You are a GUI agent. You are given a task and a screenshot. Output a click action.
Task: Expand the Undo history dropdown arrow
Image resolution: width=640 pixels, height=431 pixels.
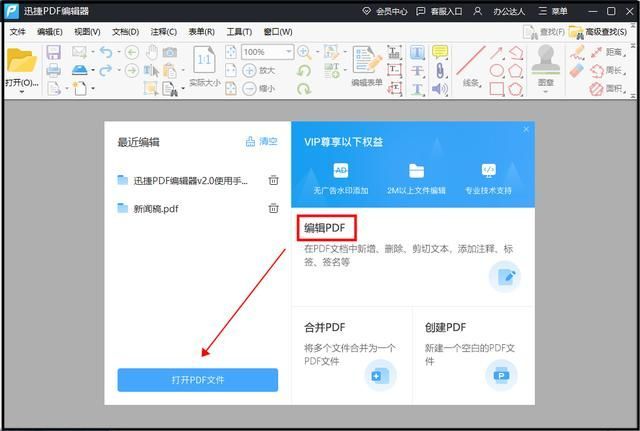(x=119, y=52)
